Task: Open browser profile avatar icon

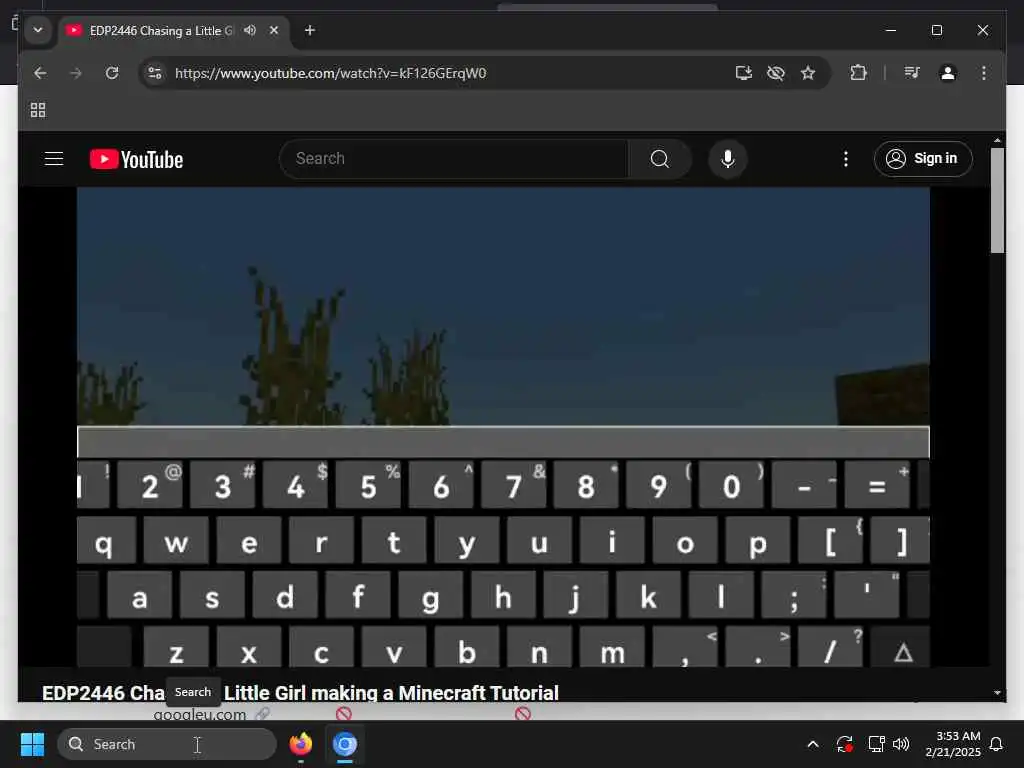Action: 948,73
